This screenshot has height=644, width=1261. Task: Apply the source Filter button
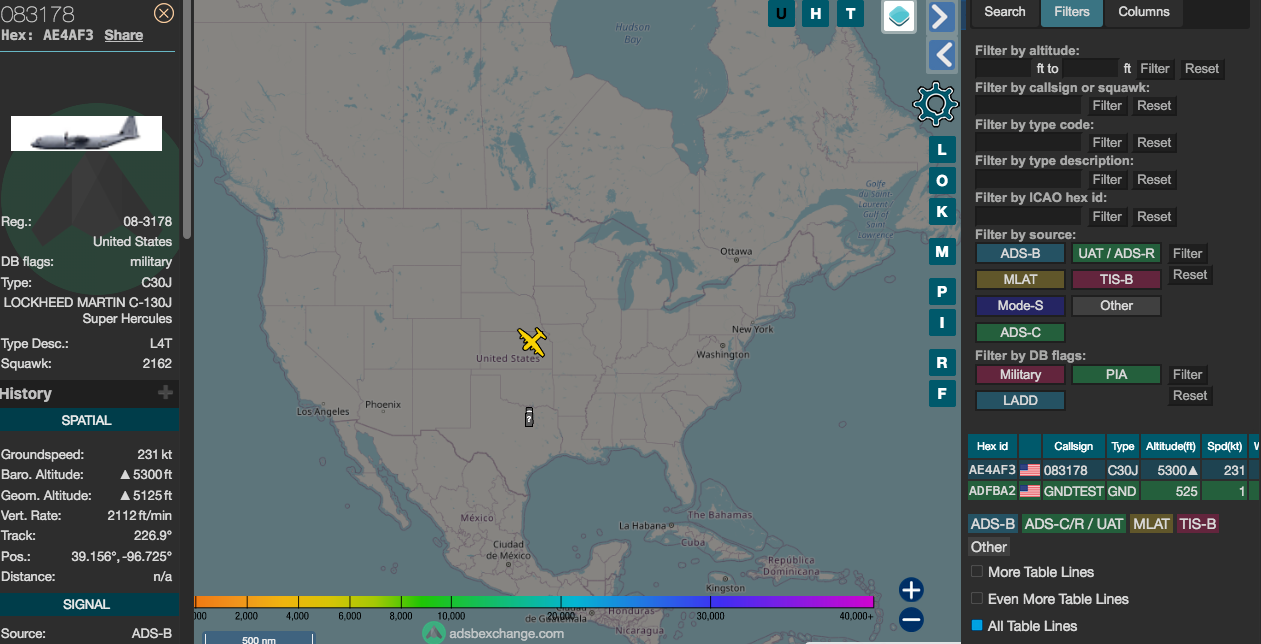coord(1188,254)
